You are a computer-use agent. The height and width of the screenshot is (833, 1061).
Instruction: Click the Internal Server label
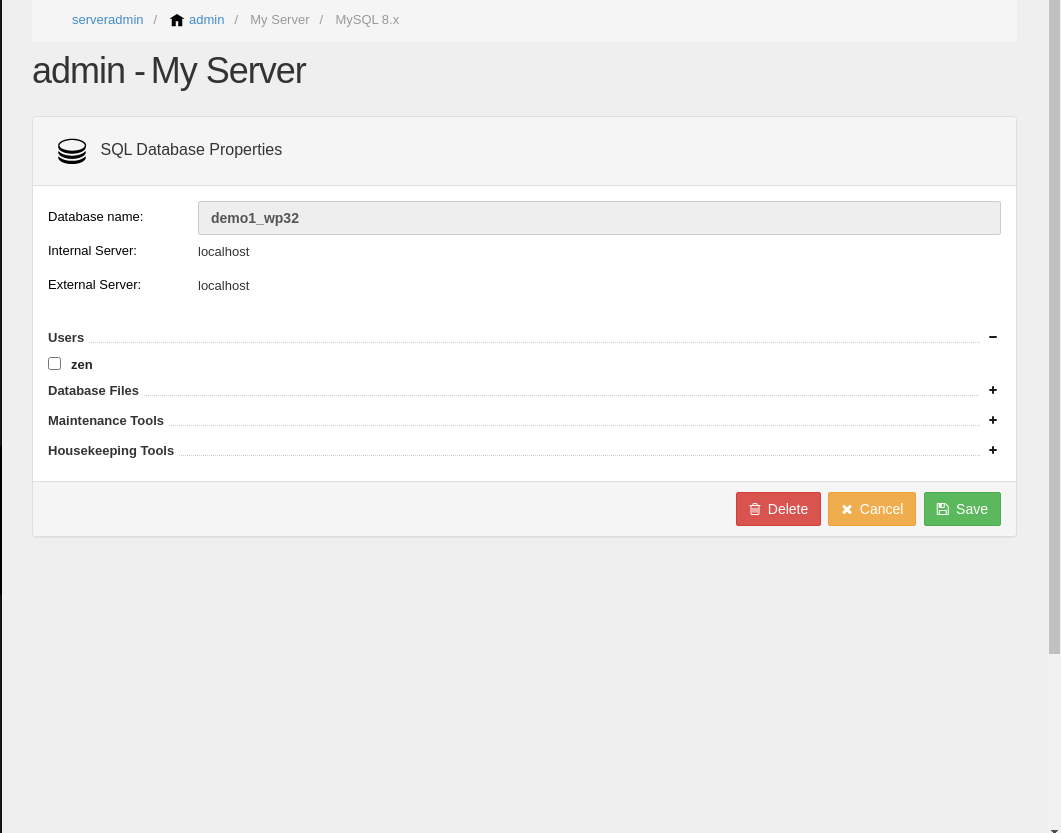pos(92,250)
